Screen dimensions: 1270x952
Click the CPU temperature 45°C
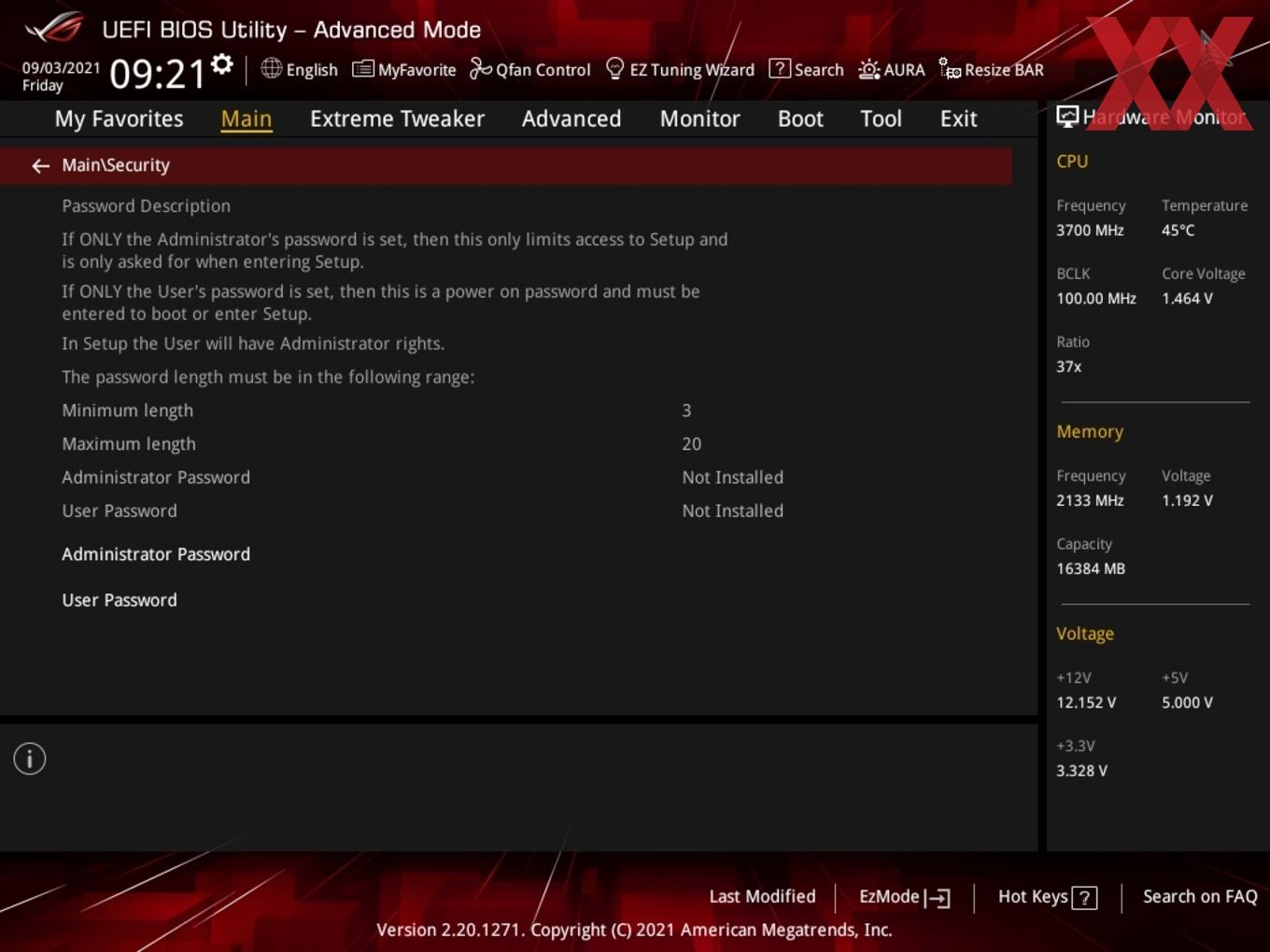click(1178, 231)
